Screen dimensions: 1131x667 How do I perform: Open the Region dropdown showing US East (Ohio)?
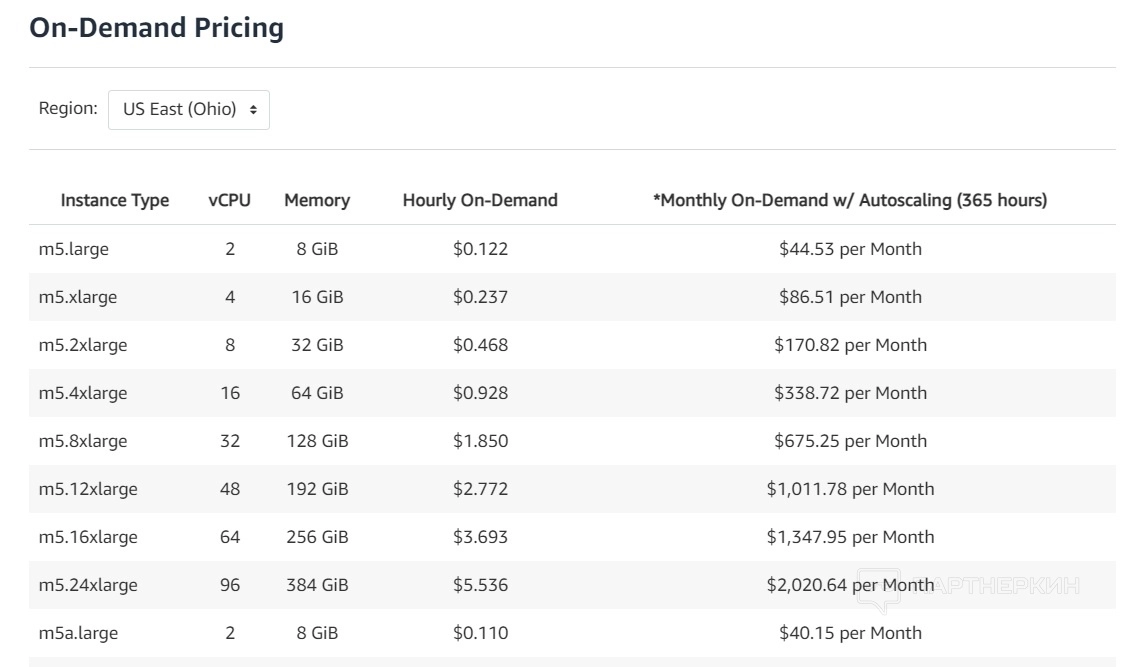(189, 110)
